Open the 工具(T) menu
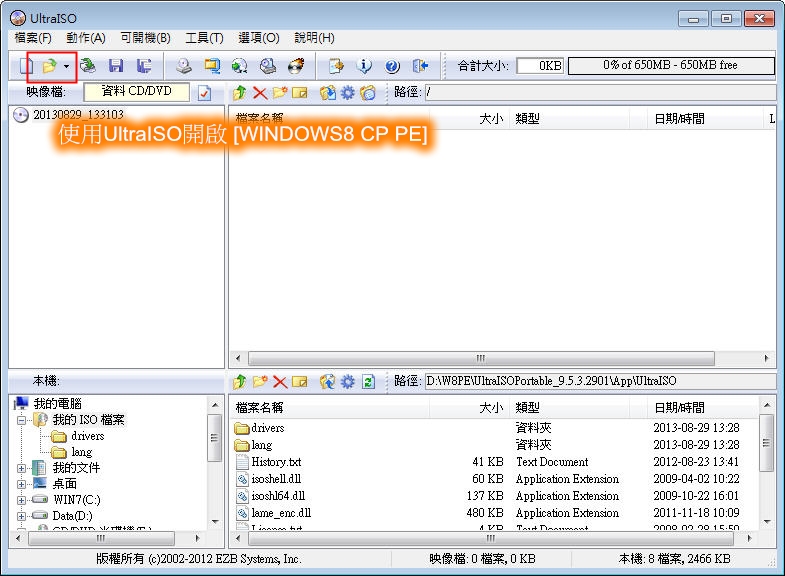 204,38
